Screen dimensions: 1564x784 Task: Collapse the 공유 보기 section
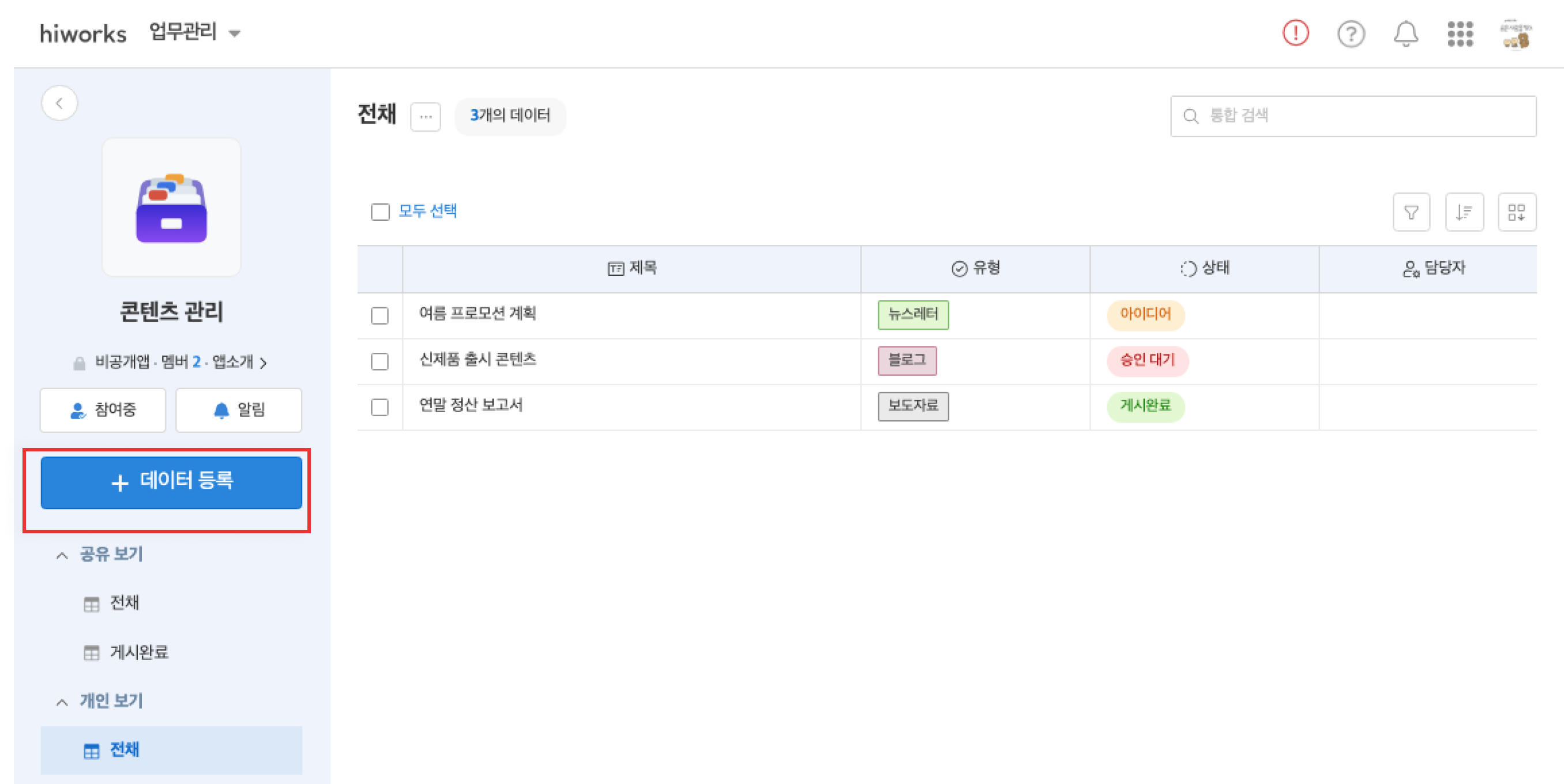click(62, 555)
